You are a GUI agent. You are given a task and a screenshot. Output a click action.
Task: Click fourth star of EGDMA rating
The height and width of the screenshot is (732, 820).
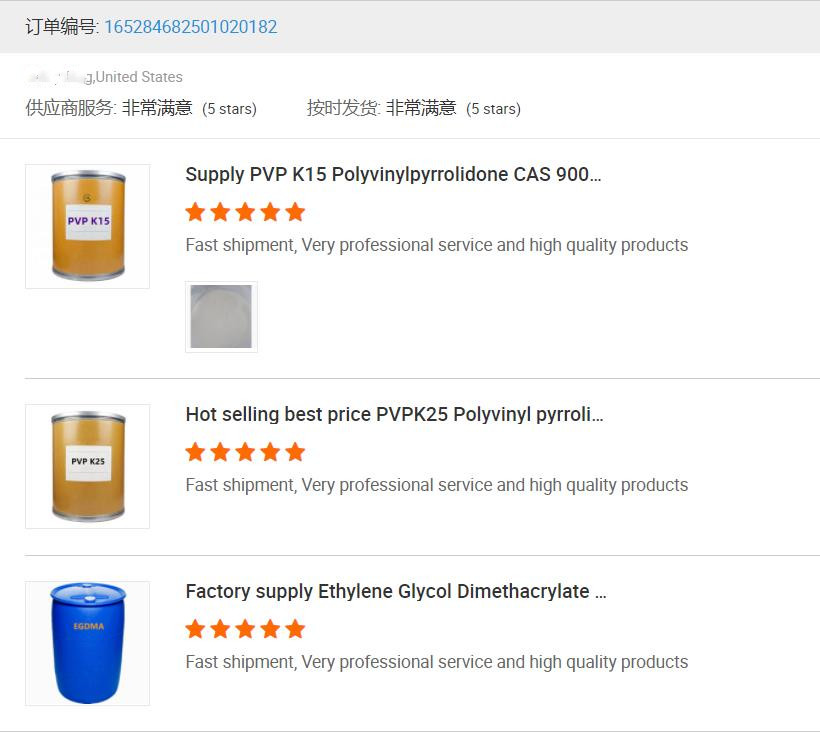tap(270, 629)
